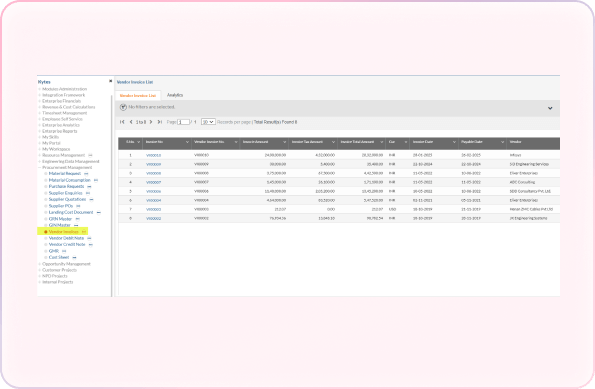Viewport: 595px width, 389px height.
Task: Click the menu icon beside GMR
Action: pyautogui.click(x=64, y=251)
